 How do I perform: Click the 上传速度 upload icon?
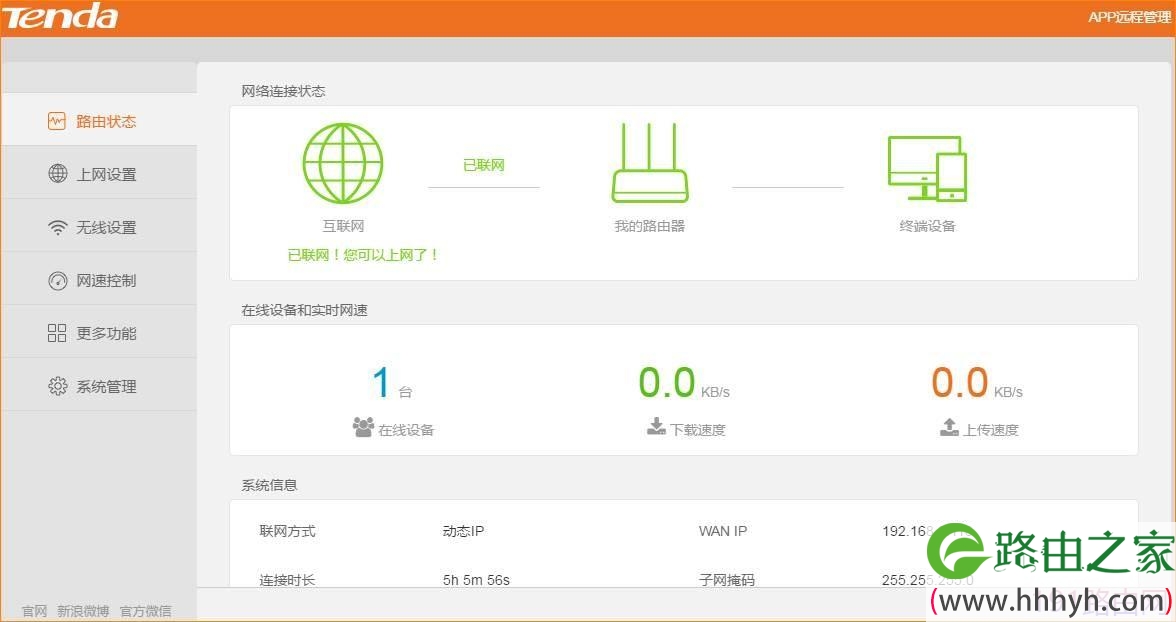949,427
